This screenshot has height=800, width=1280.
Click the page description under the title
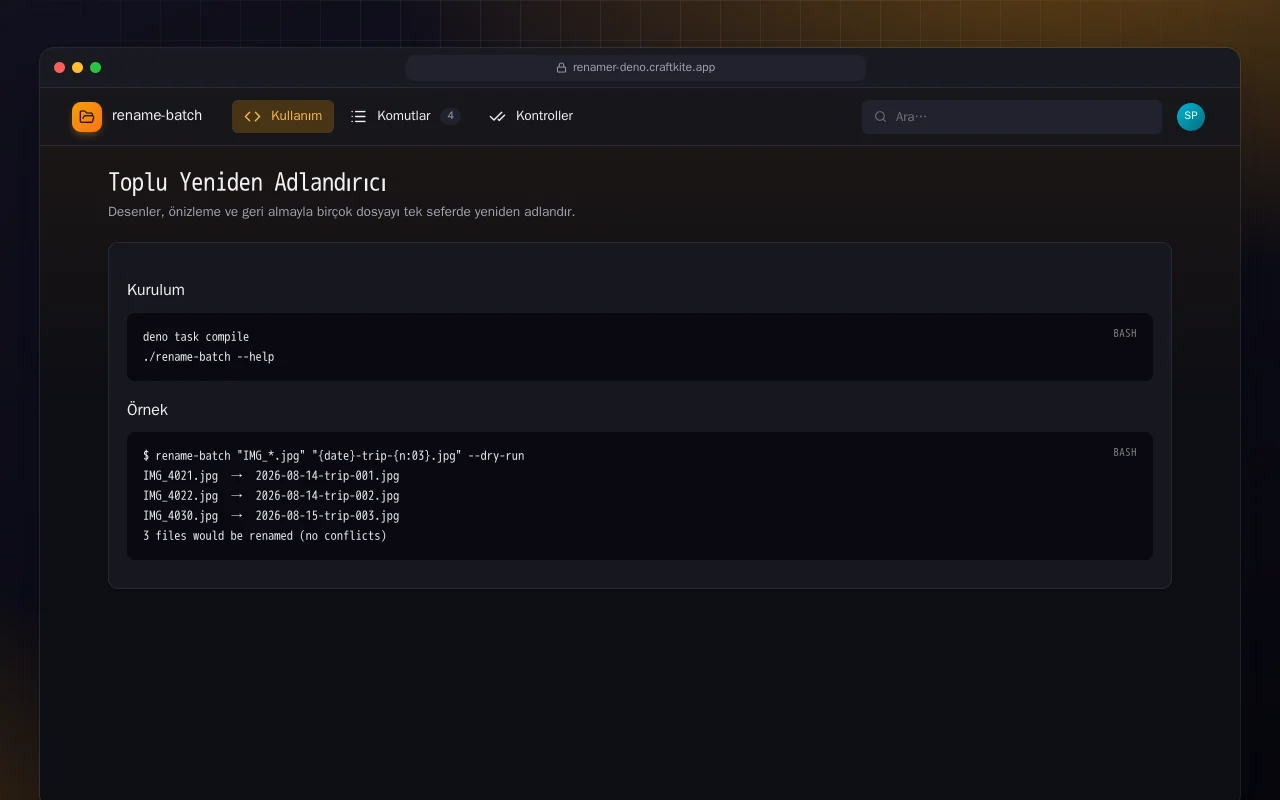click(x=342, y=212)
